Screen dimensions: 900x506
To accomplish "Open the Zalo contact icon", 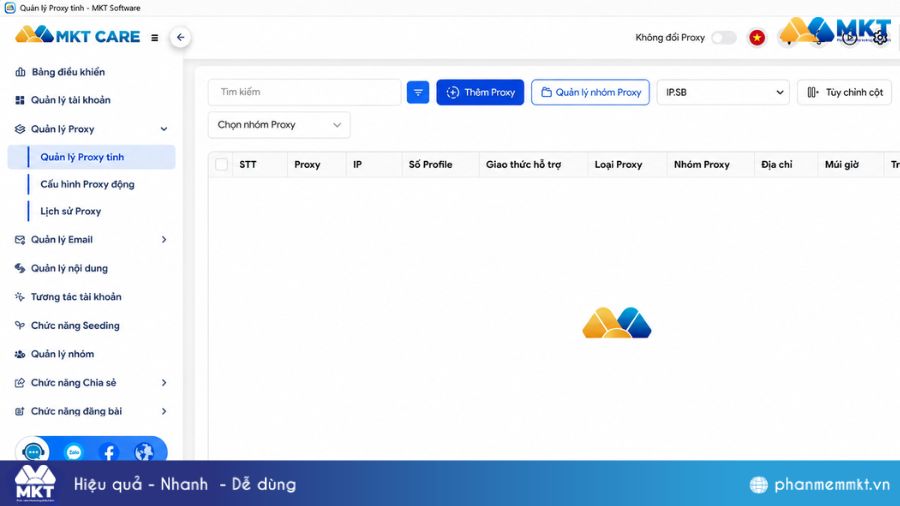I will pos(73,451).
